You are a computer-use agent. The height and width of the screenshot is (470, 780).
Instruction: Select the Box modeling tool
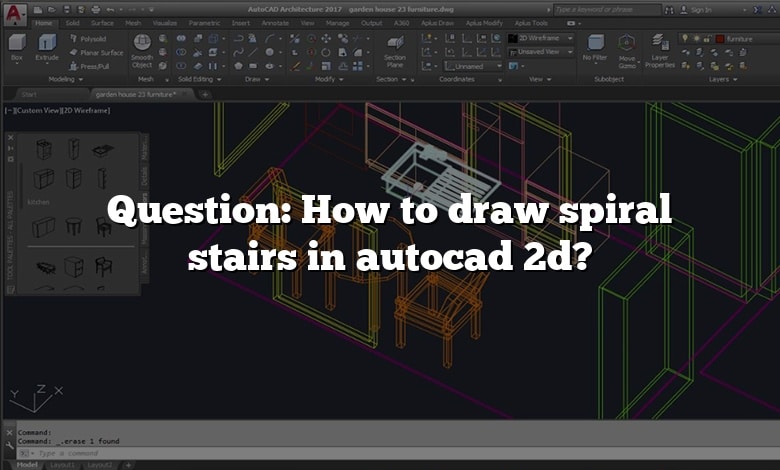(17, 46)
